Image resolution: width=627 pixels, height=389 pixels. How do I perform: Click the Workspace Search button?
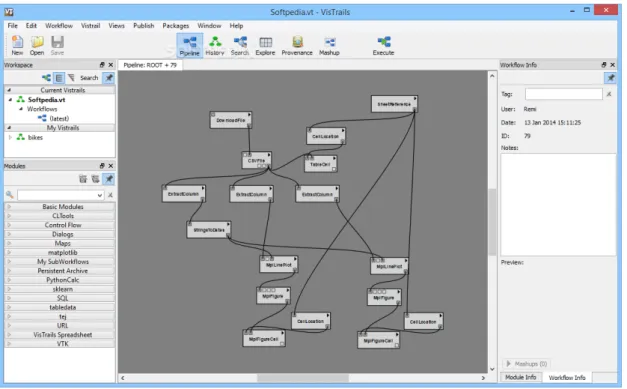click(x=89, y=78)
